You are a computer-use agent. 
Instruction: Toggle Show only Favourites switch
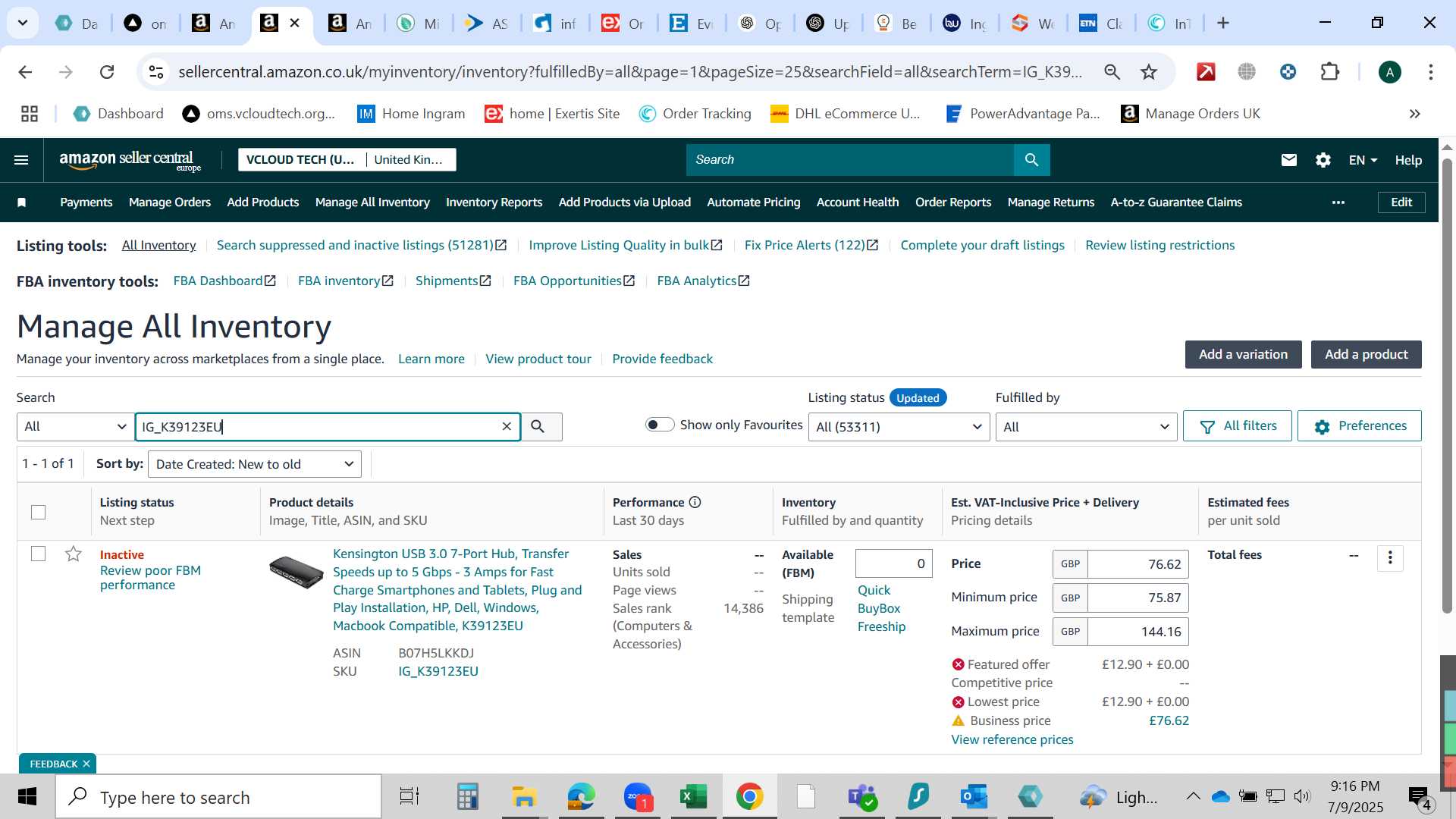coord(660,425)
